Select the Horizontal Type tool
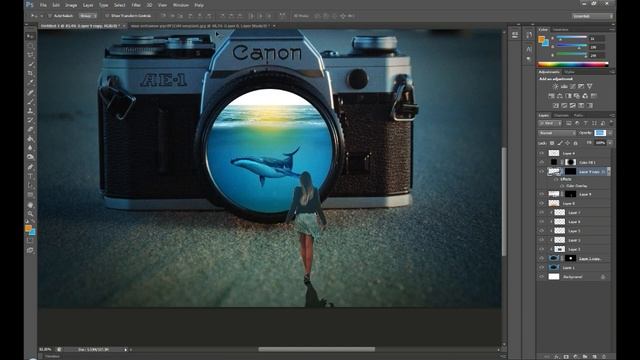 click(x=30, y=177)
